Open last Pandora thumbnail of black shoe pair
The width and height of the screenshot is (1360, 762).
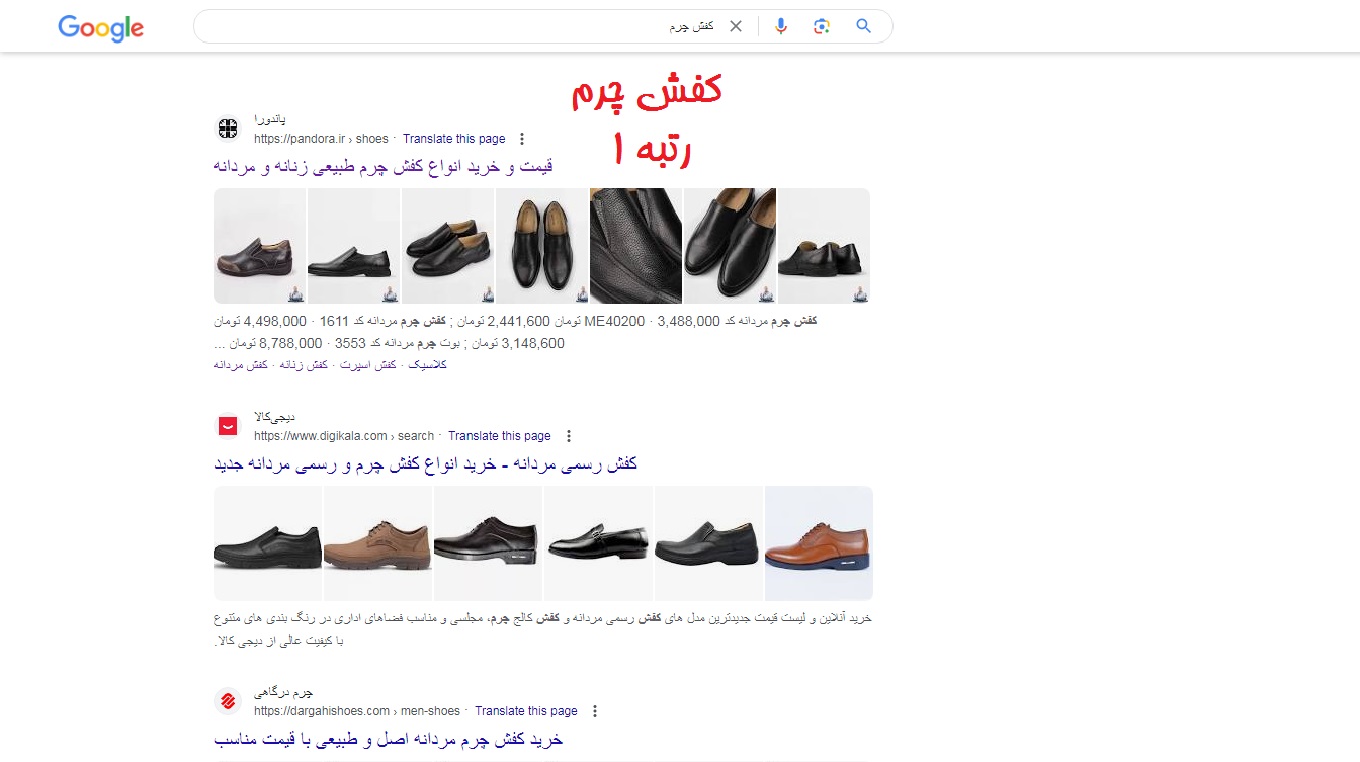point(824,246)
